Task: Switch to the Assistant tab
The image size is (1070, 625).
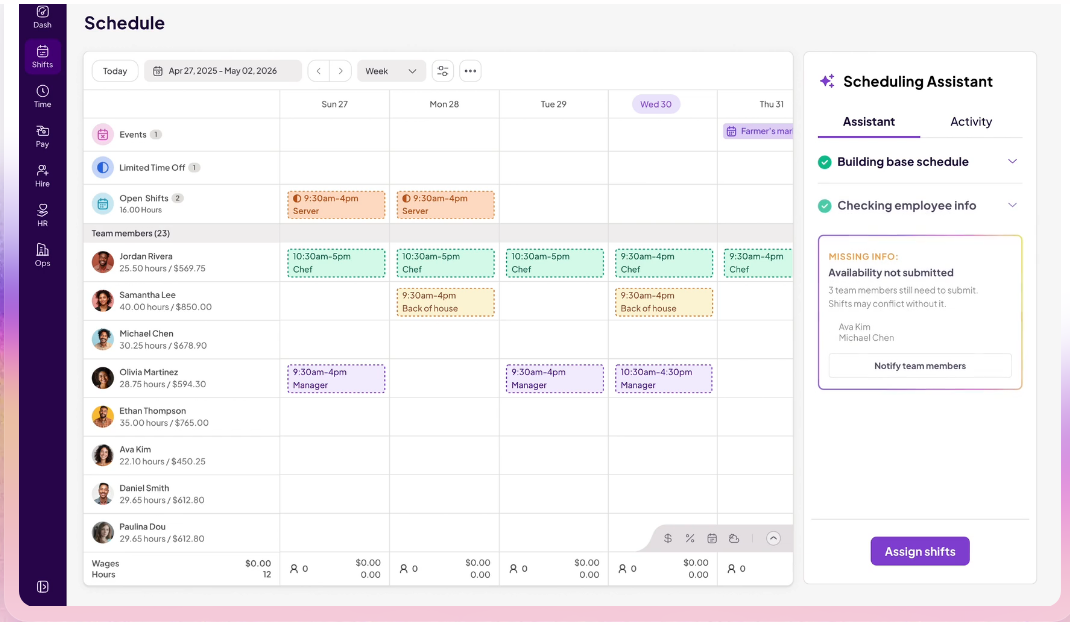Action: (869, 122)
